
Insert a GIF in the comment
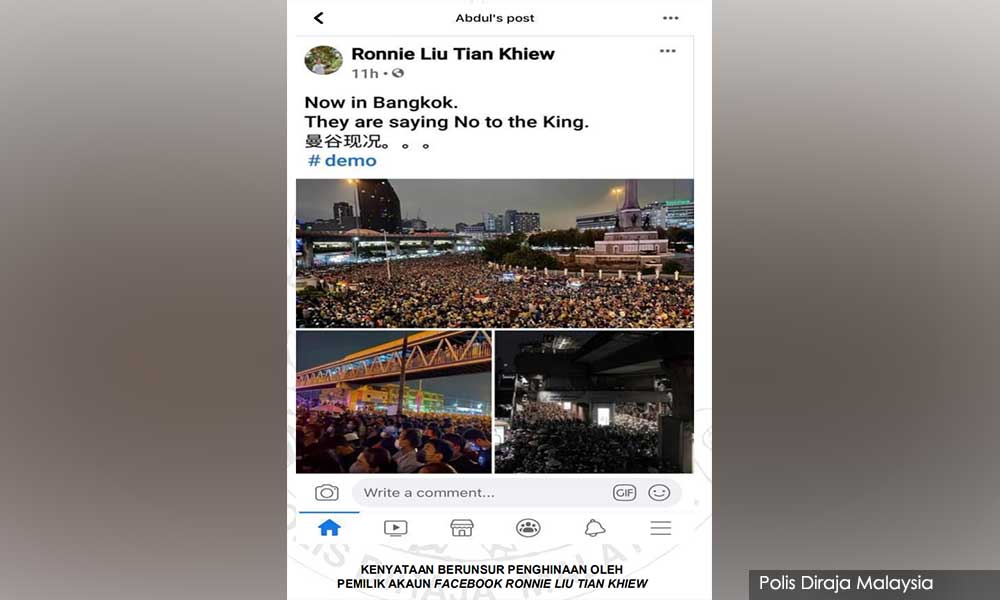[624, 492]
